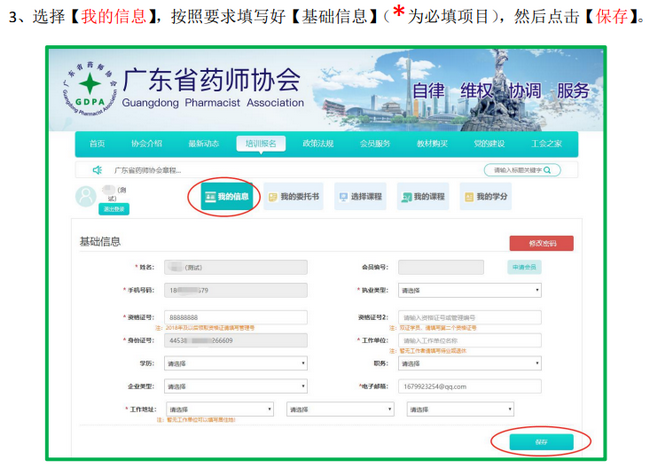650x476 pixels.
Task: Click the 申请会员 button
Action: [x=524, y=267]
